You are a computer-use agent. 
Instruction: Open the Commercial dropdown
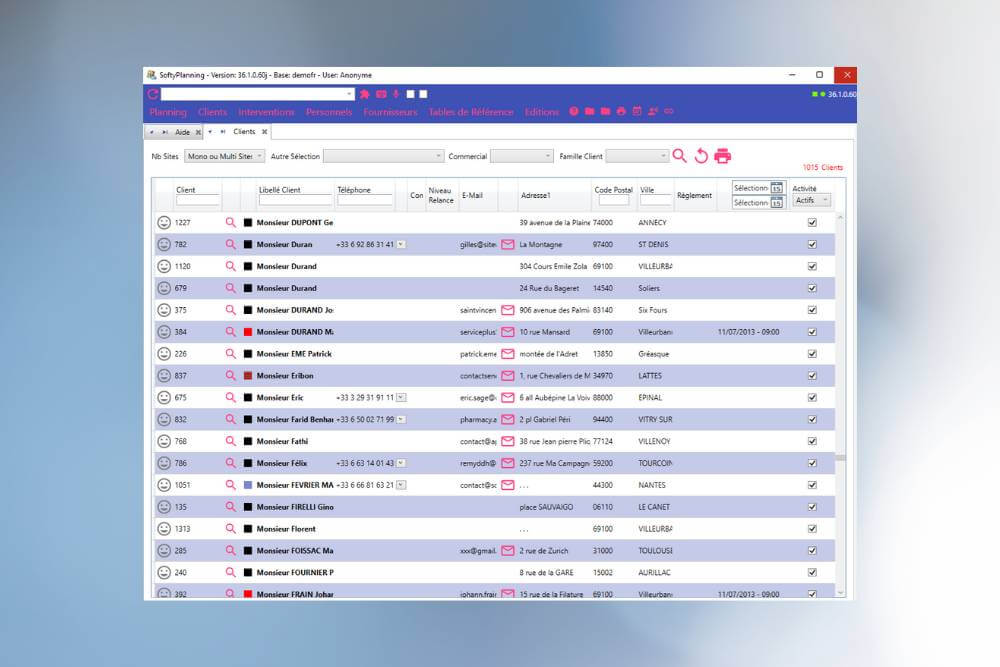521,156
